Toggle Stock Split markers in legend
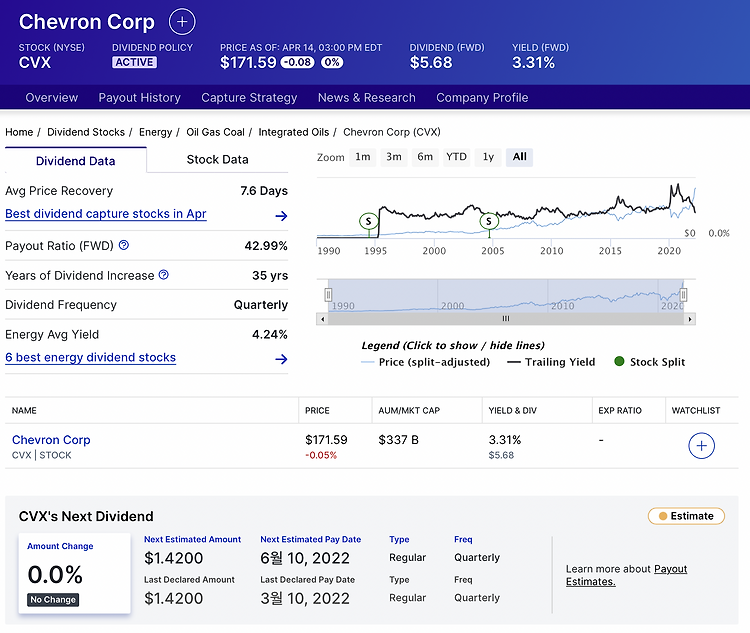This screenshot has height=633, width=750. (650, 362)
